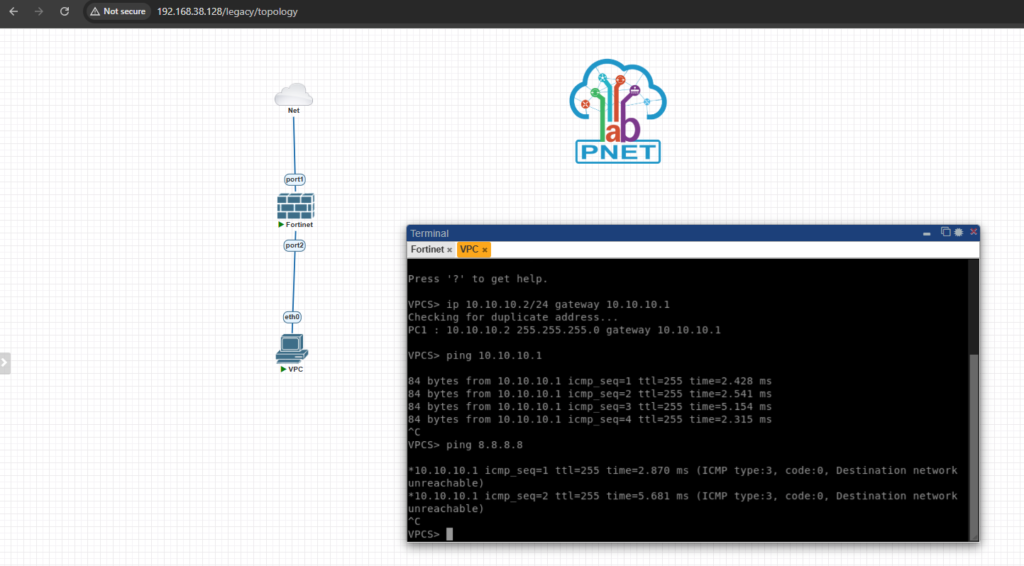Click the port2 interface label
The image size is (1024, 566).
[295, 245]
